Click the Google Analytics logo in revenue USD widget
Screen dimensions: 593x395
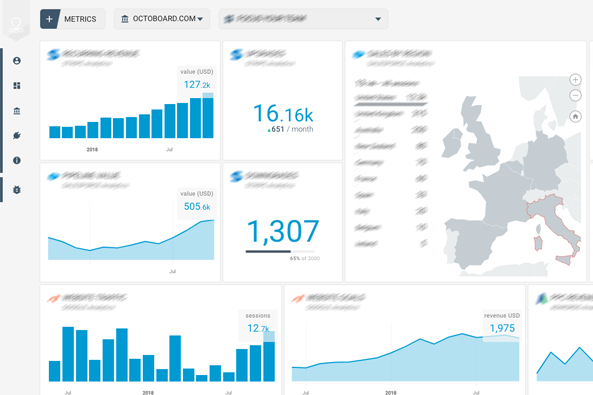(x=298, y=299)
